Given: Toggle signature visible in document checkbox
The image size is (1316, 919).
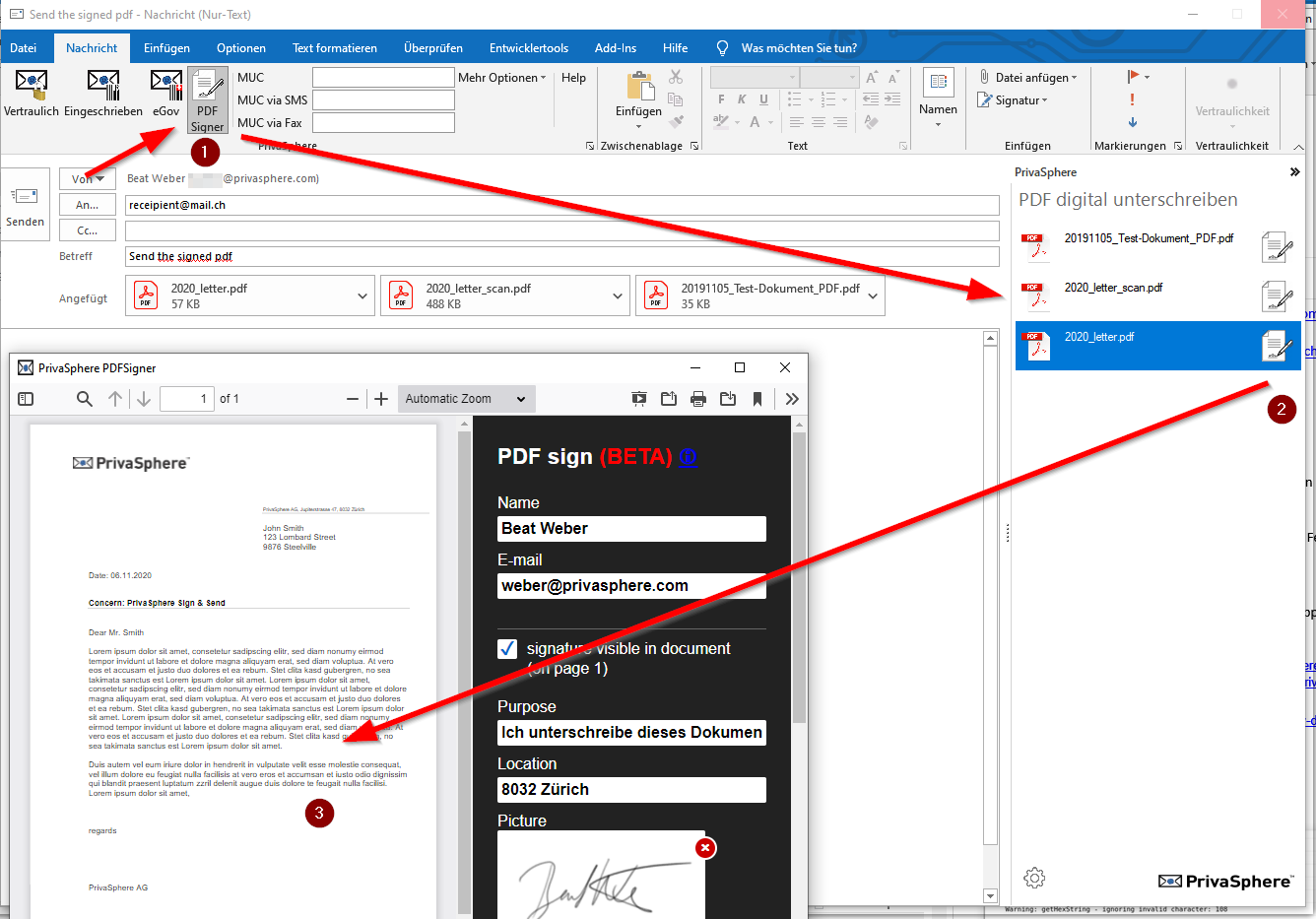Looking at the screenshot, I should coord(507,648).
